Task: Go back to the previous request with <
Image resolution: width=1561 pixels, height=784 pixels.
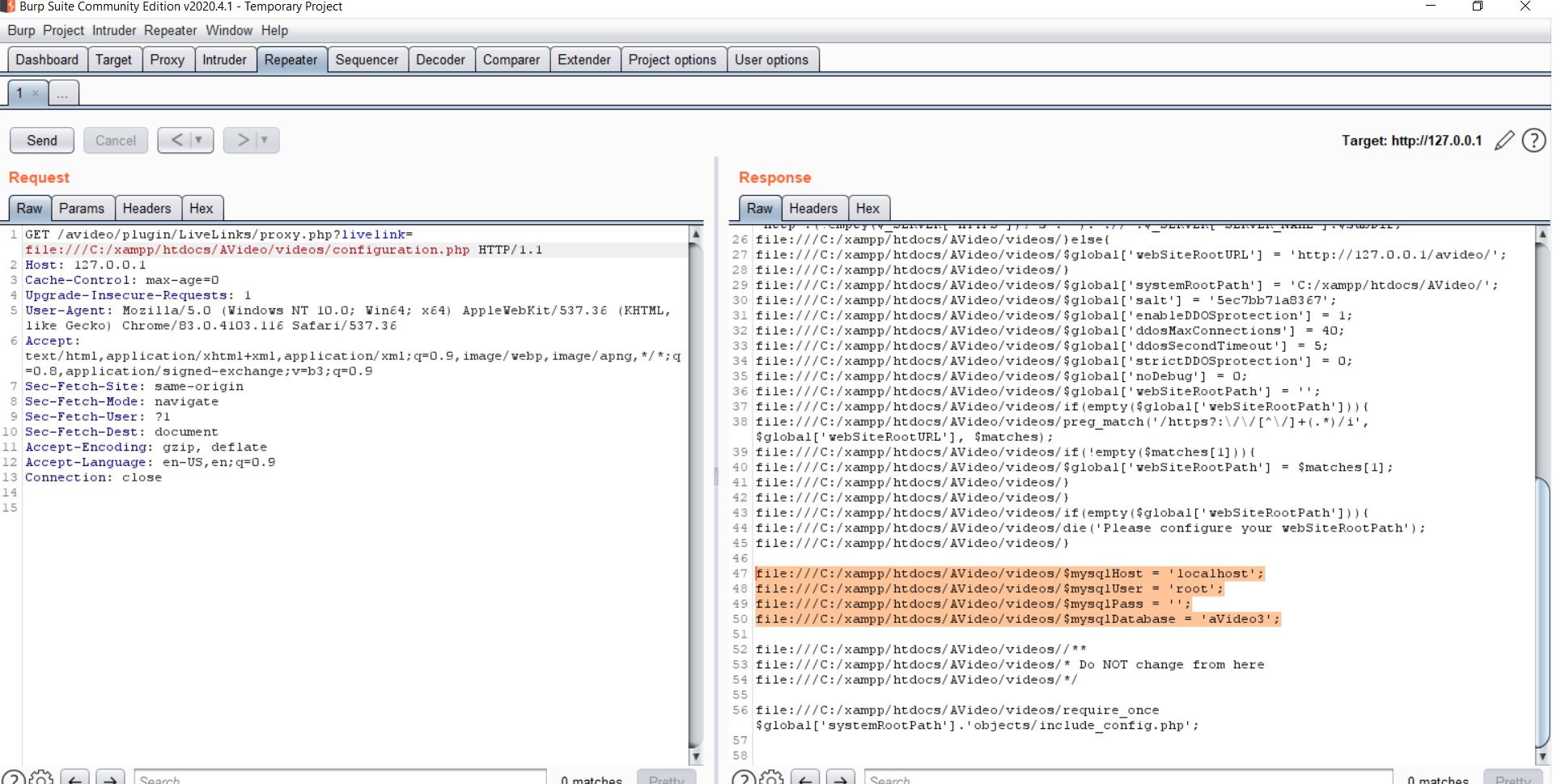Action: click(x=177, y=140)
